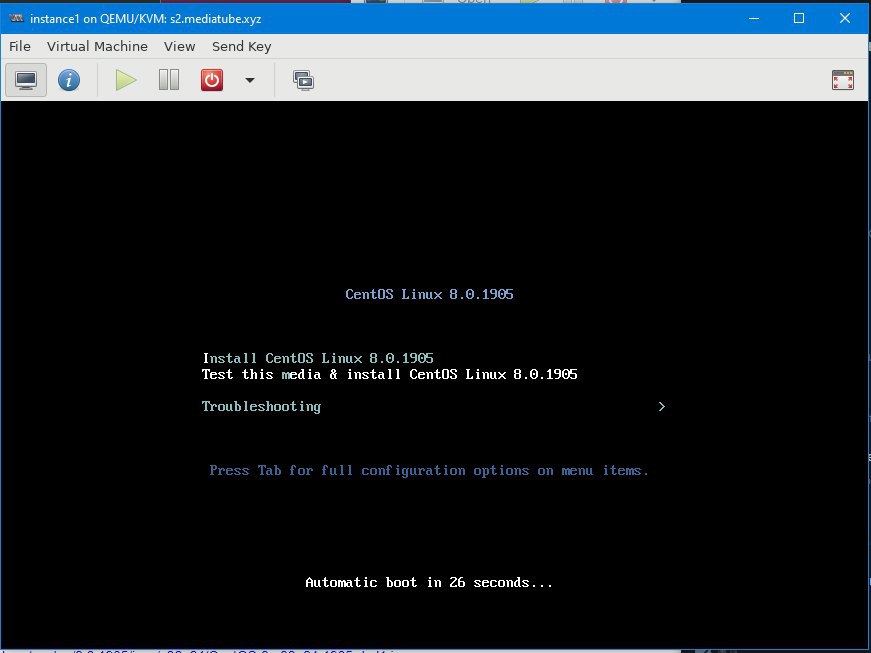Run the virtual machine
This screenshot has height=653, width=871.
[126, 81]
